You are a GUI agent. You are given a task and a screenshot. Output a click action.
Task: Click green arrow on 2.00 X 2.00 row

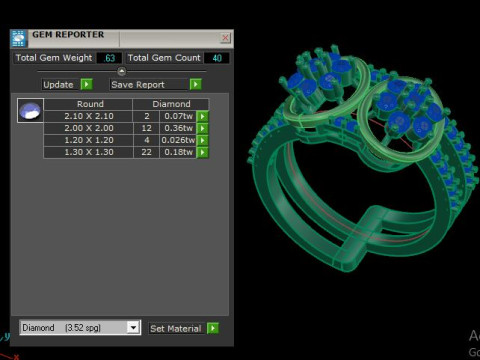click(202, 128)
